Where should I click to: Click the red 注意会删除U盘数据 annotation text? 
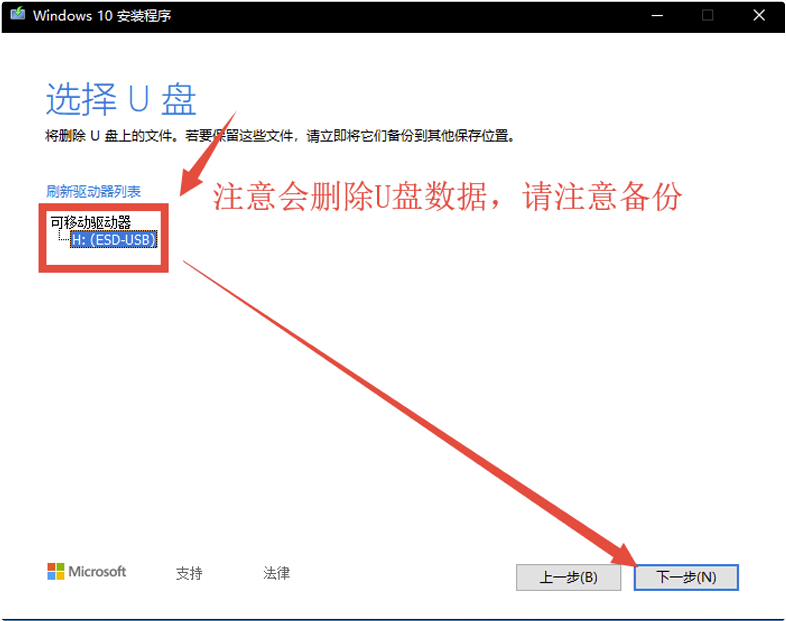(448, 197)
